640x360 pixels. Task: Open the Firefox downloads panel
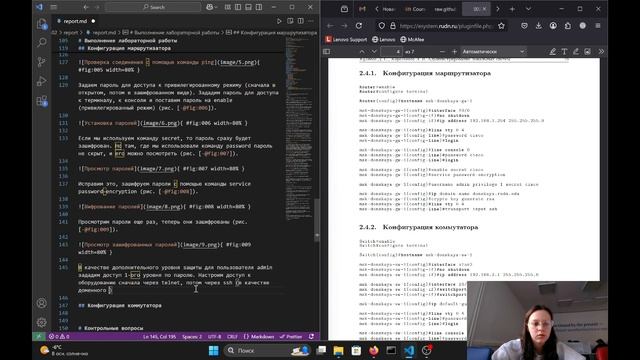[539, 26]
